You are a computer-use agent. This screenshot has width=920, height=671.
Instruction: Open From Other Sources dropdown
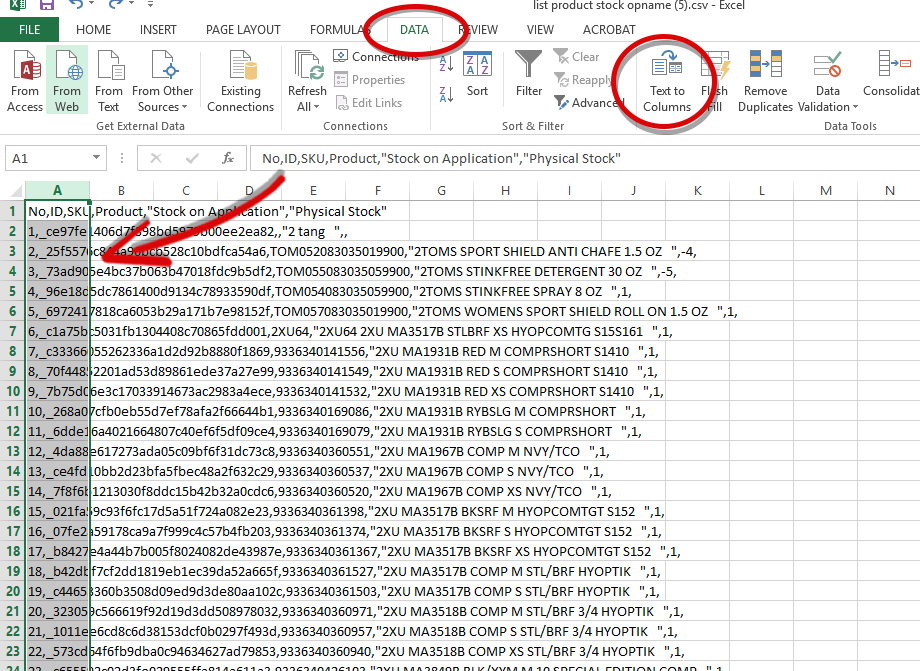(x=163, y=81)
